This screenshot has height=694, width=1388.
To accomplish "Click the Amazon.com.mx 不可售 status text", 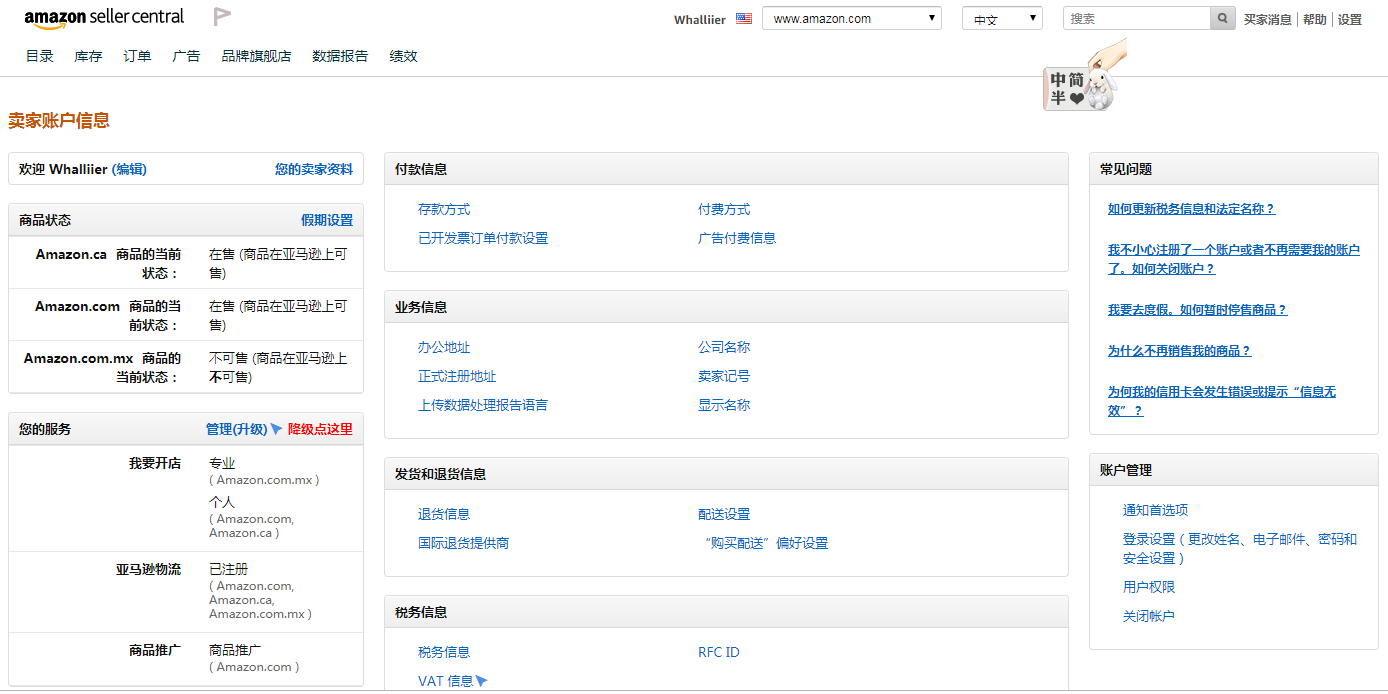I will coord(278,367).
